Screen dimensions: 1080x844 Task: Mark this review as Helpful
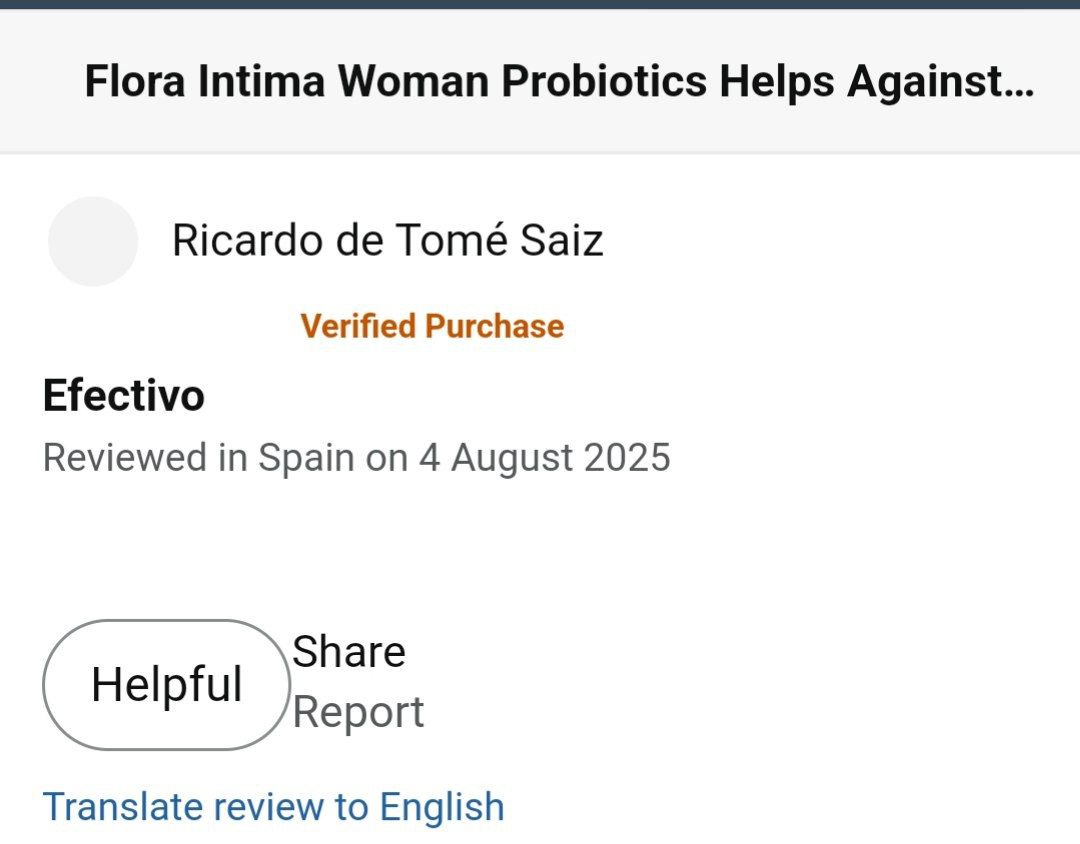pyautogui.click(x=166, y=685)
